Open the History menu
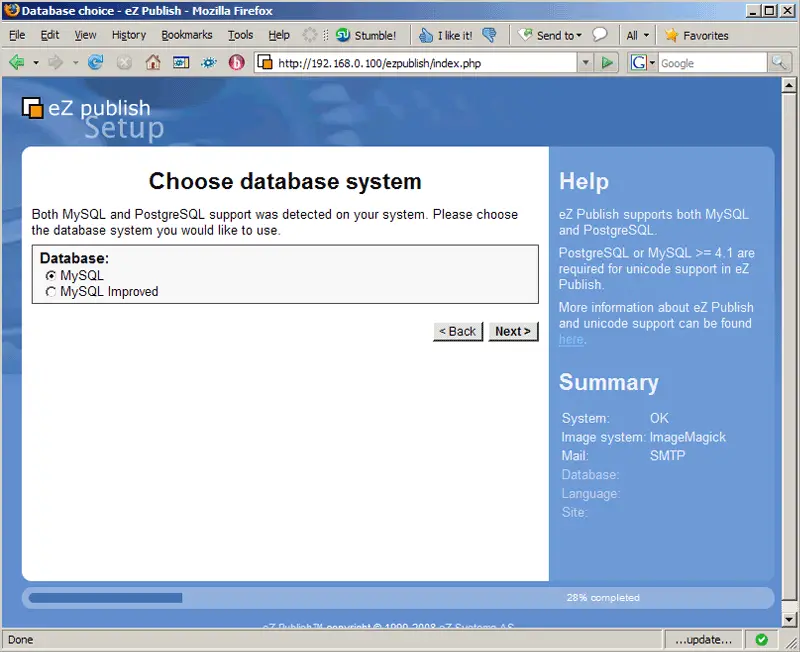This screenshot has height=652, width=800. 129,35
